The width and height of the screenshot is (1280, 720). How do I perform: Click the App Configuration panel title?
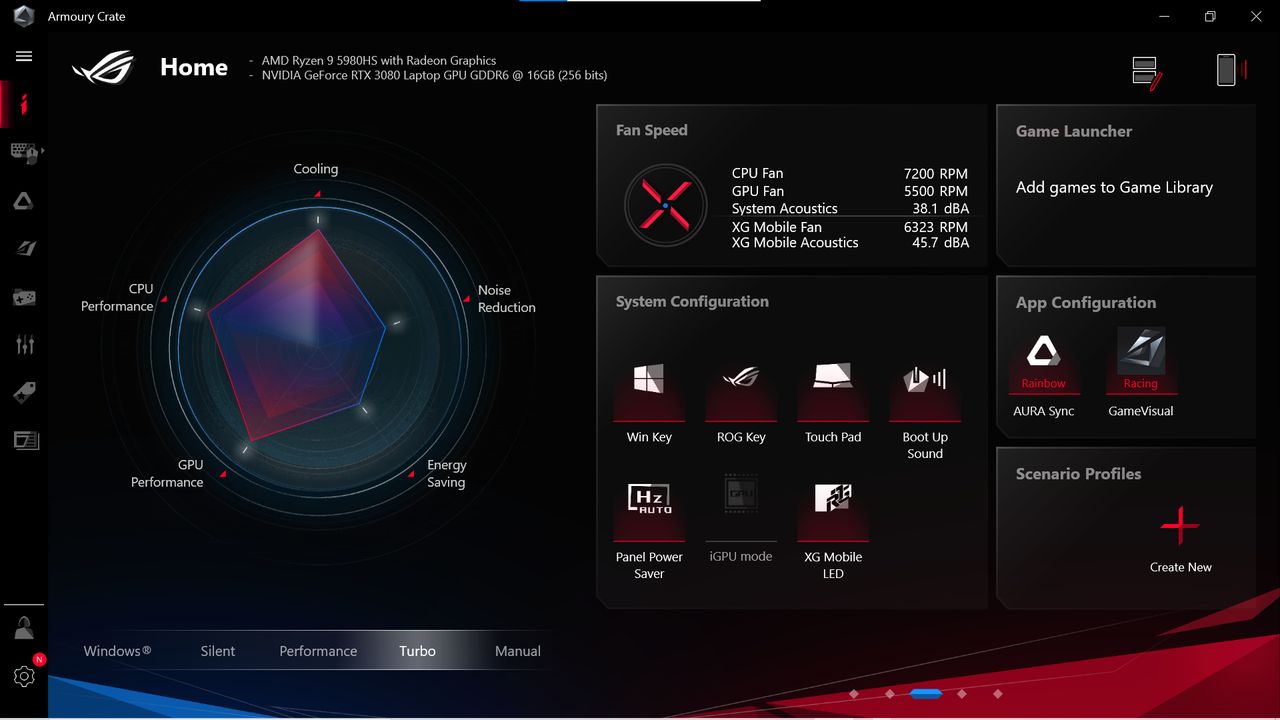pyautogui.click(x=1086, y=302)
